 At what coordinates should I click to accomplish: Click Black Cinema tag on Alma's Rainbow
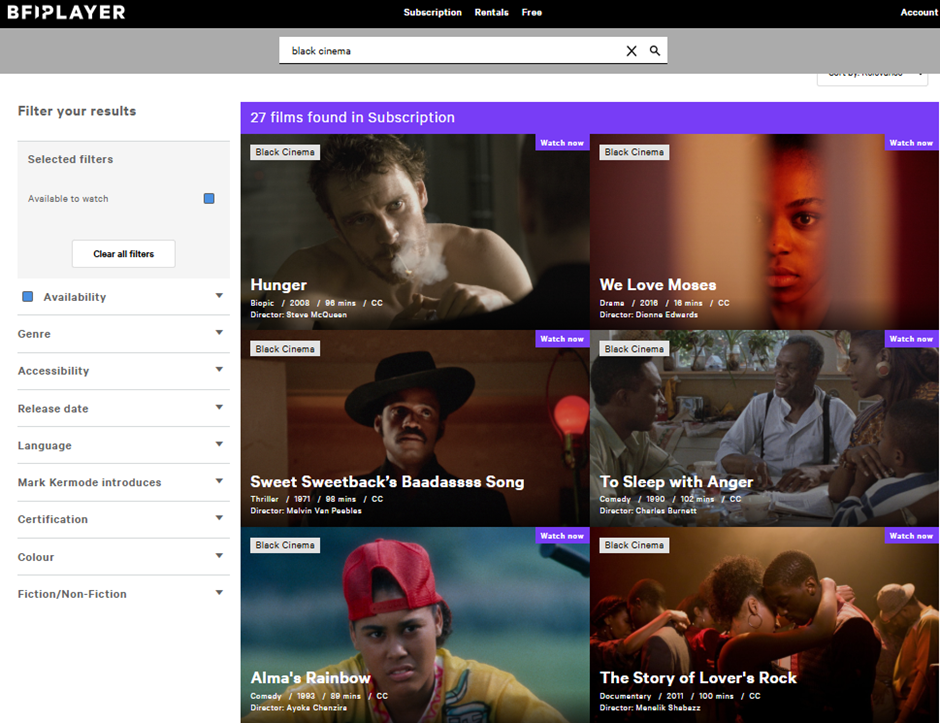pyautogui.click(x=285, y=545)
